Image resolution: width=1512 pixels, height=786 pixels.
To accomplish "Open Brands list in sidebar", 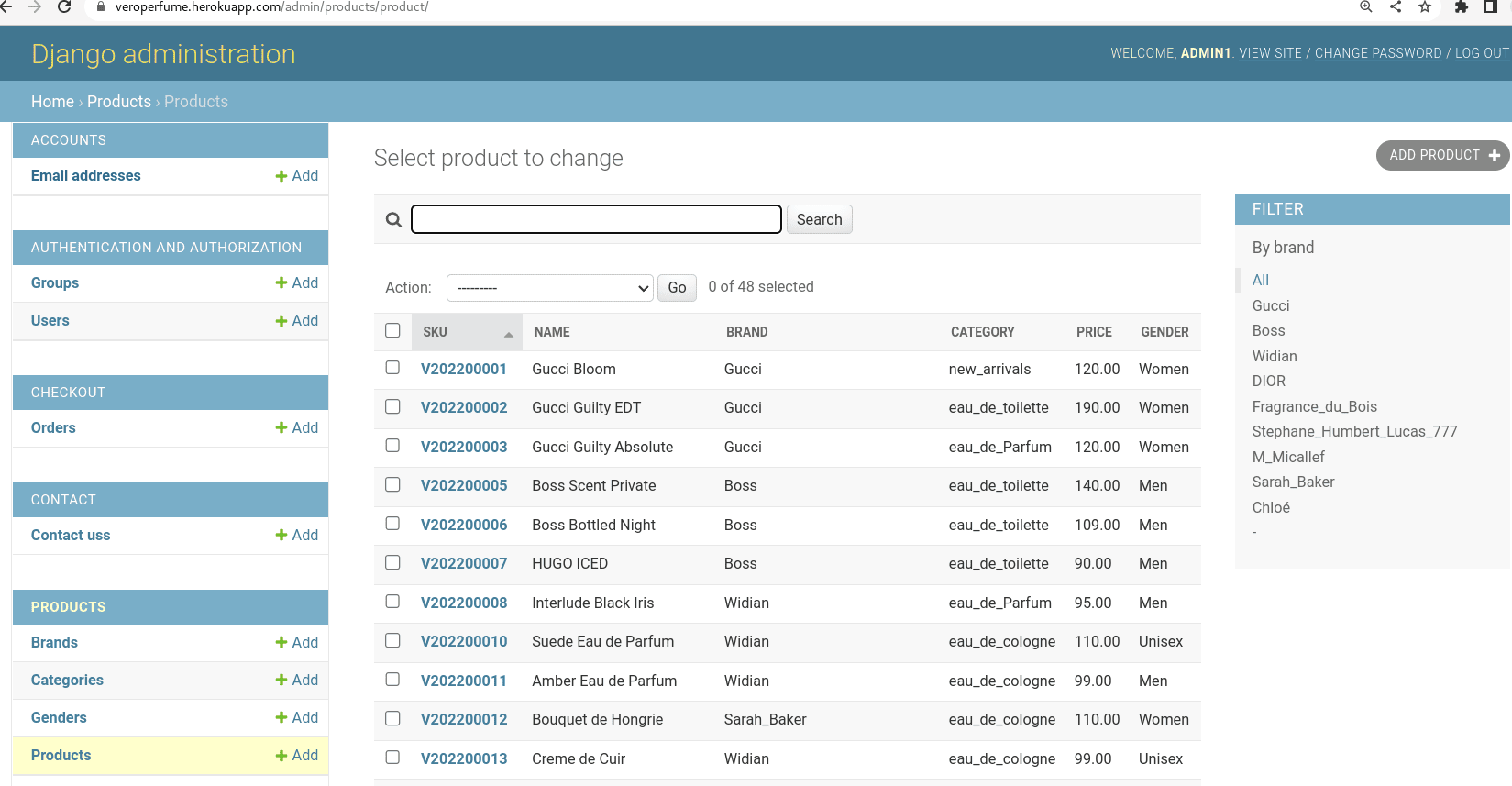I will [54, 643].
